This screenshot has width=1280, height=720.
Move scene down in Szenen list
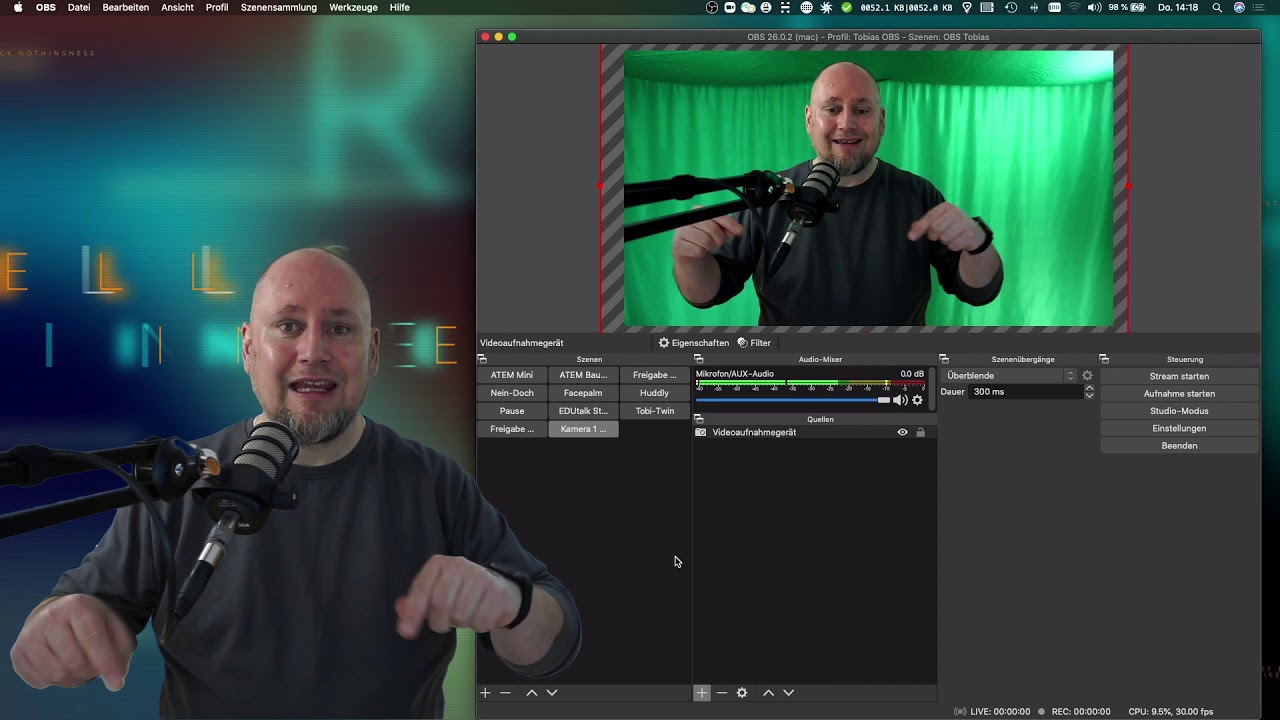click(x=552, y=693)
